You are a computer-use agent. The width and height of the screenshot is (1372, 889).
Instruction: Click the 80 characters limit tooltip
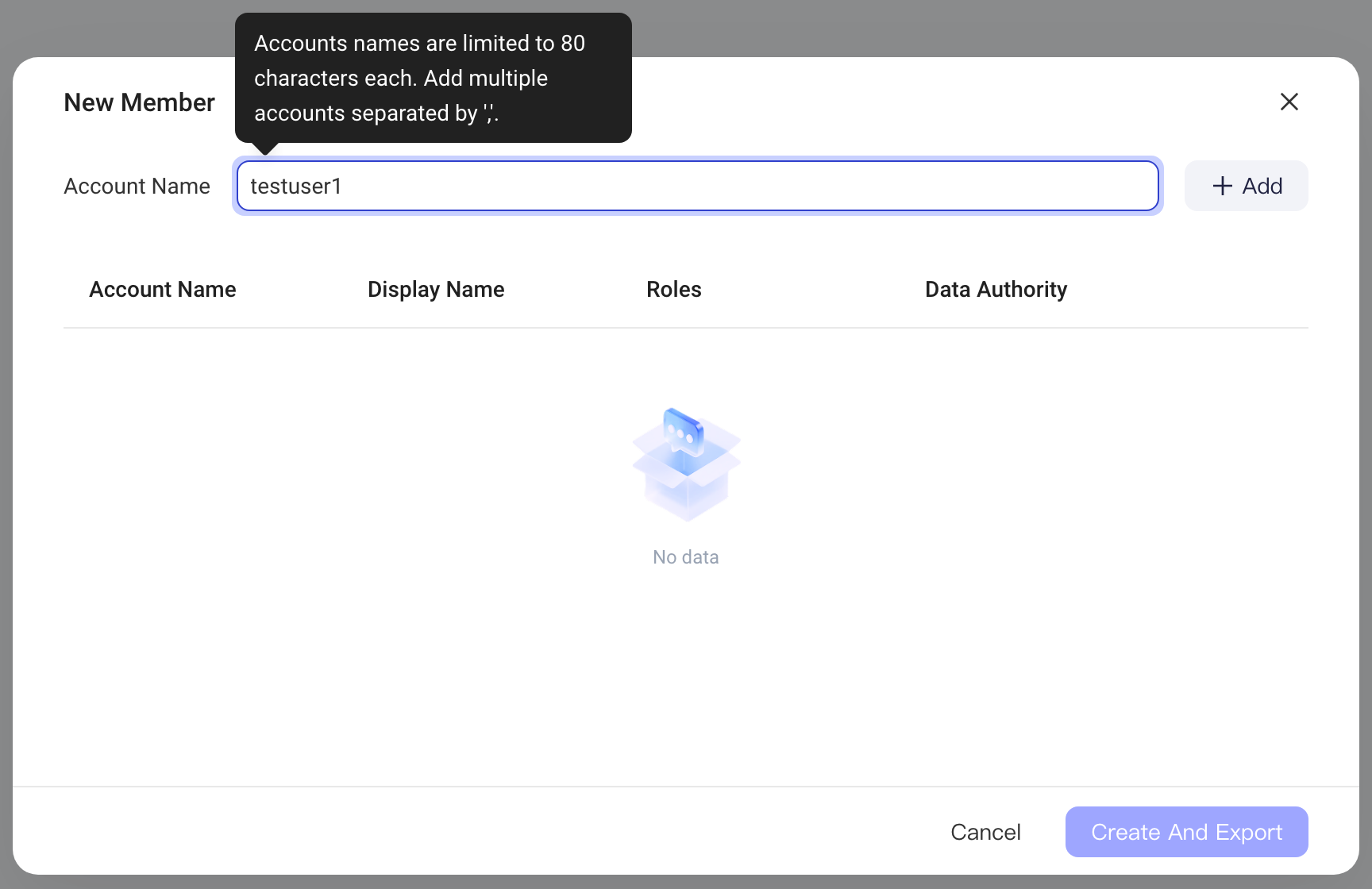click(x=434, y=78)
